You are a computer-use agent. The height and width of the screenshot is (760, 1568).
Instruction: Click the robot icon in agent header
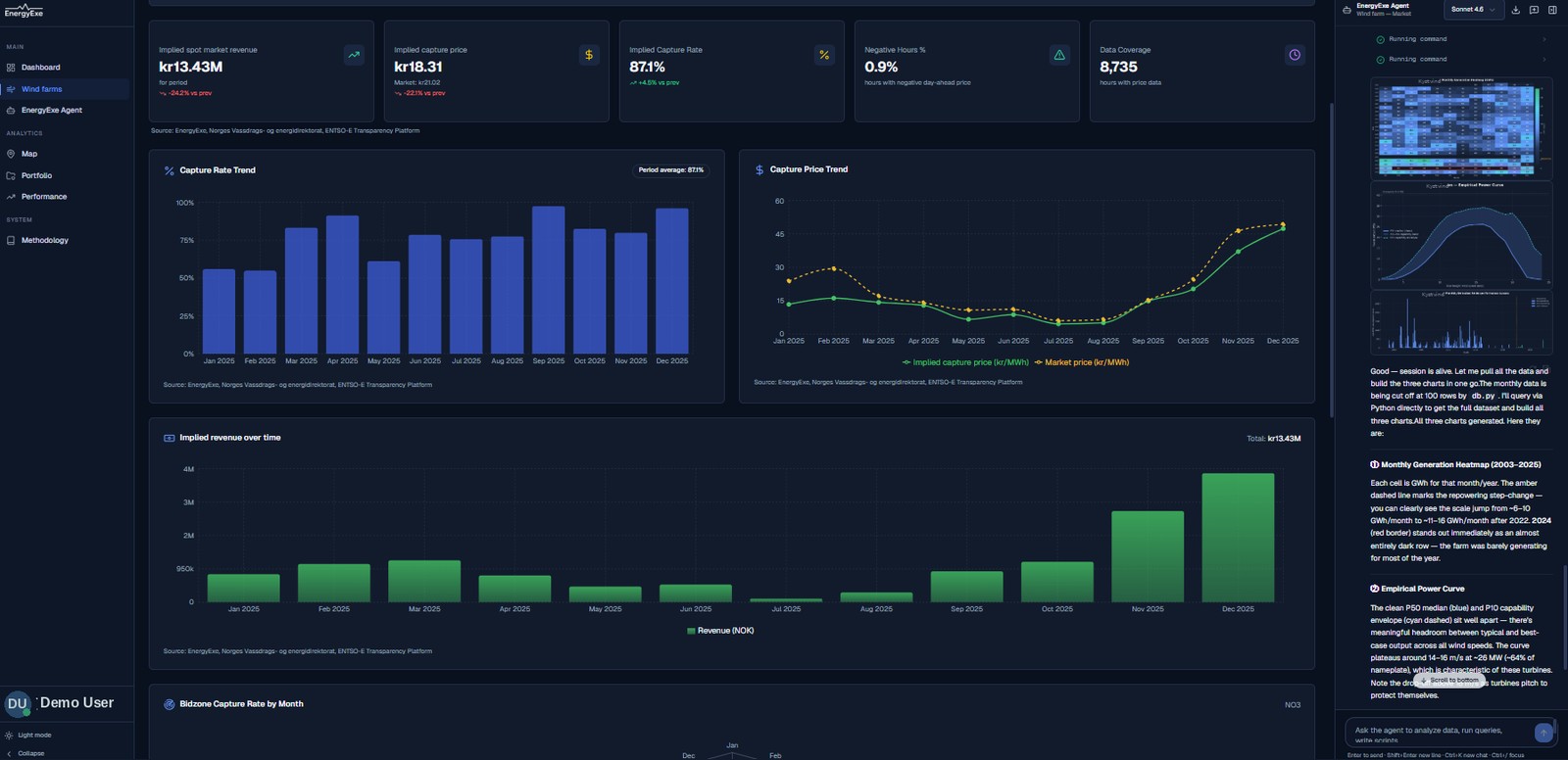point(1347,10)
